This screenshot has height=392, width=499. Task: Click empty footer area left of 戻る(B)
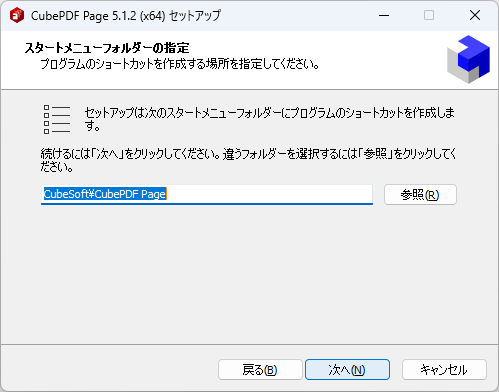(110, 370)
